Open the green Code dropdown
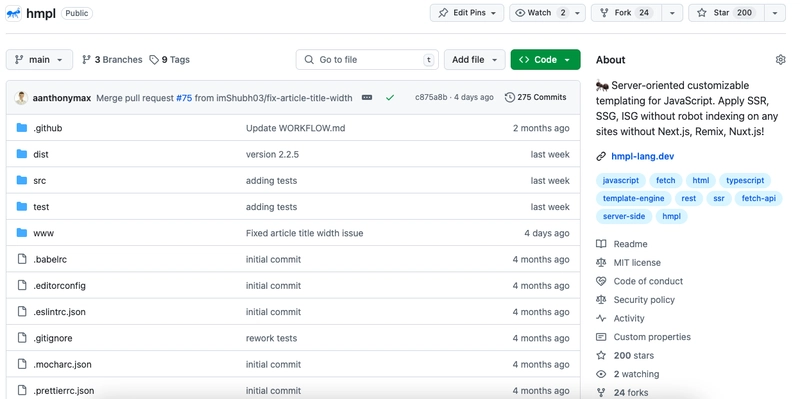 point(545,60)
